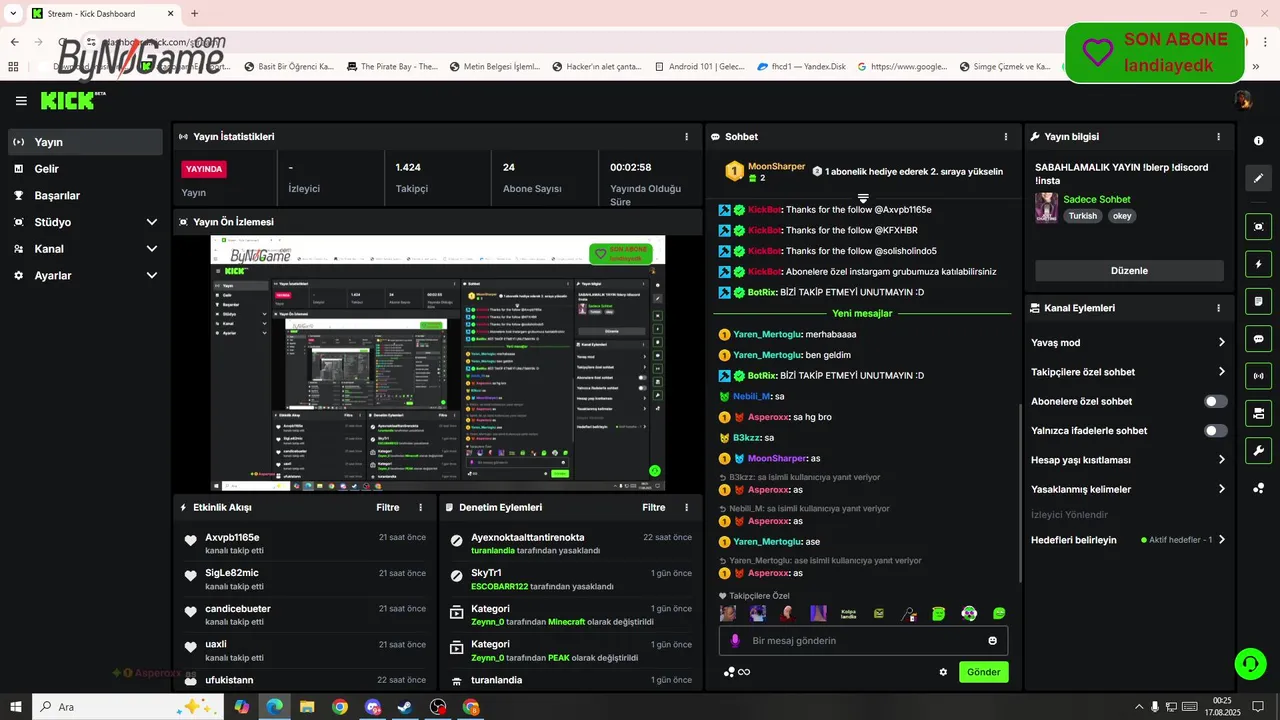Open Etkinlik Akışı three-dot menu
The height and width of the screenshot is (720, 1280).
click(420, 508)
